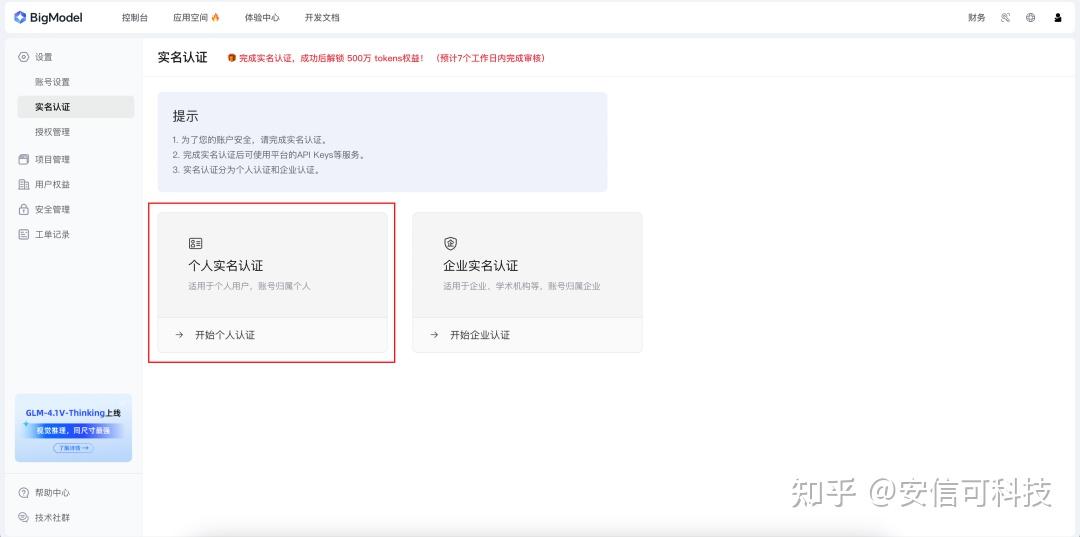1080x537 pixels.
Task: Open 技术社群 link
Action: tap(52, 518)
